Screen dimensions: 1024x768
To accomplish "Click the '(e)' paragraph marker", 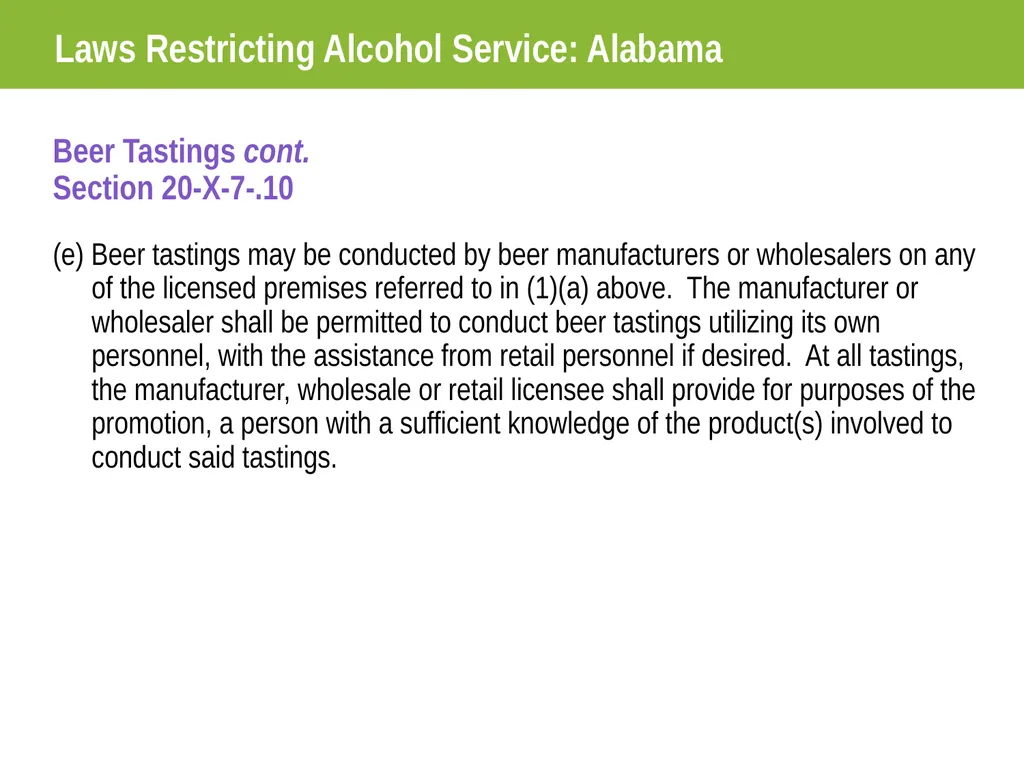I will (69, 255).
